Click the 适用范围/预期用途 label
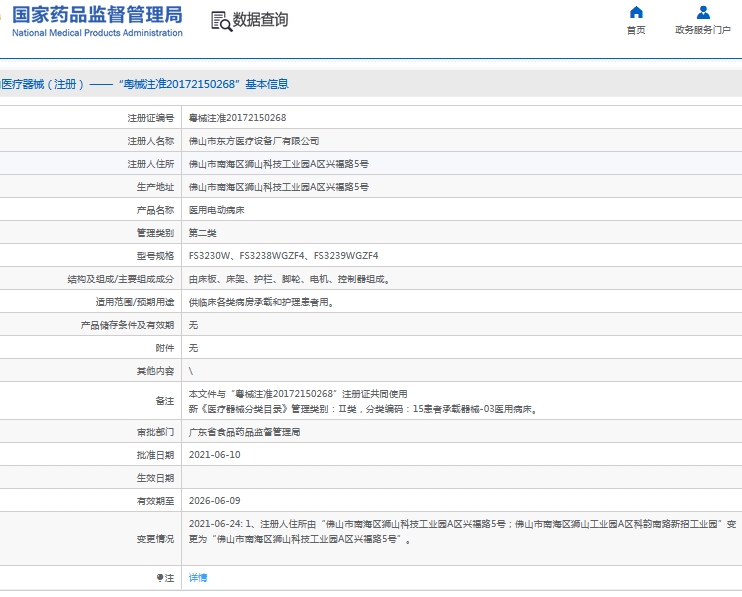This screenshot has width=742, height=597. click(x=135, y=302)
